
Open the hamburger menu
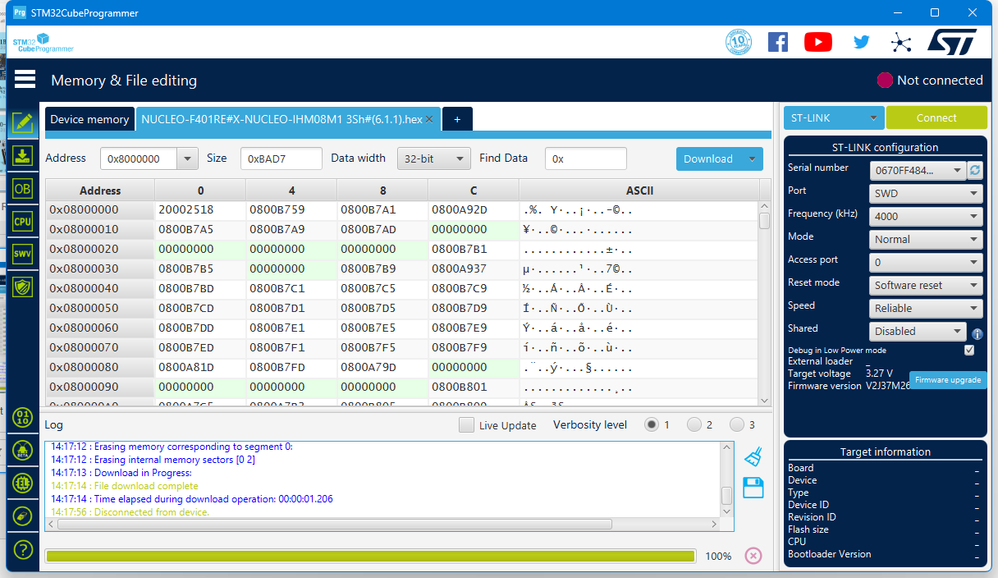[x=25, y=80]
